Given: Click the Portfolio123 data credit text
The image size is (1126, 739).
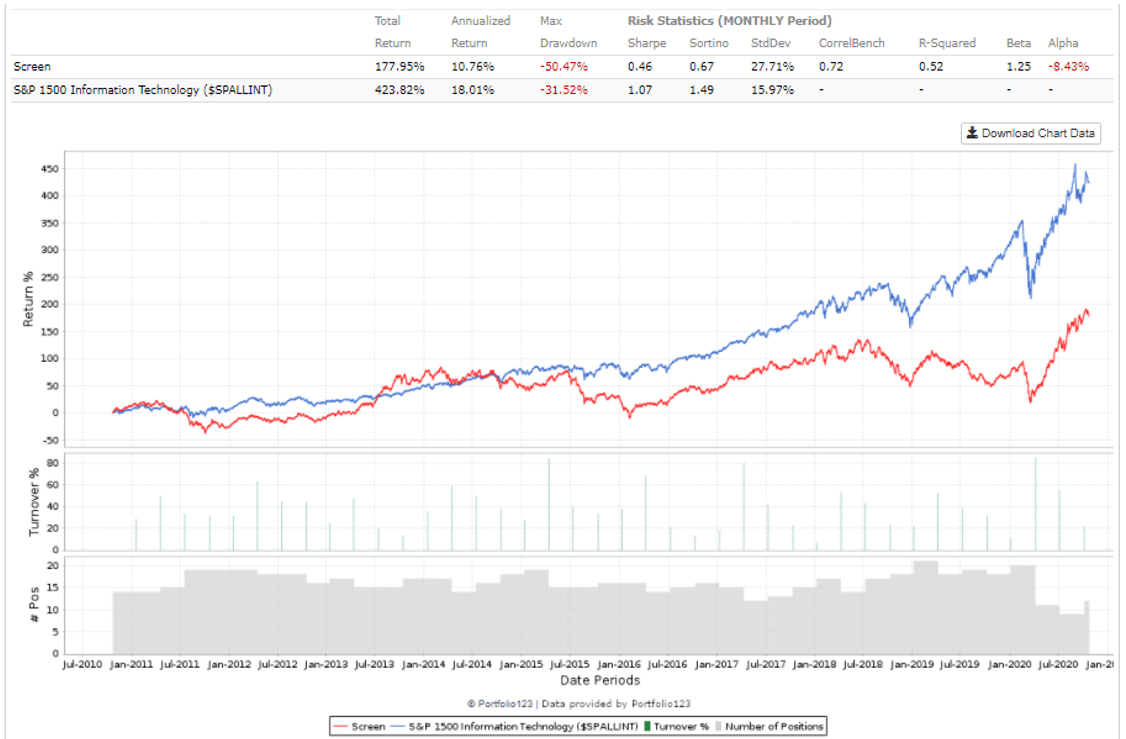Looking at the screenshot, I should 579,704.
